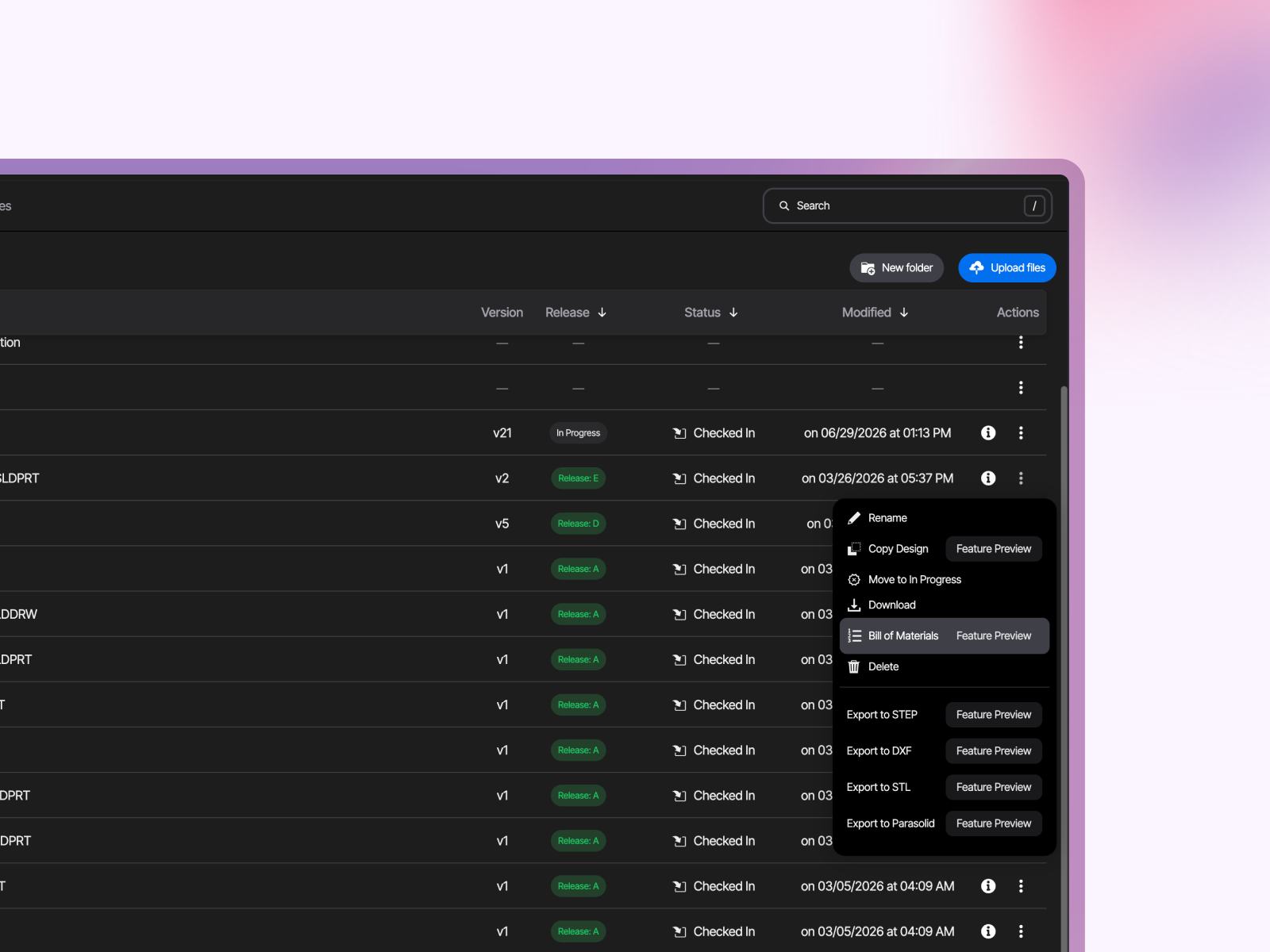Click Feature Preview badge beside Export to Parasolid
The width and height of the screenshot is (1270, 952).
click(994, 823)
